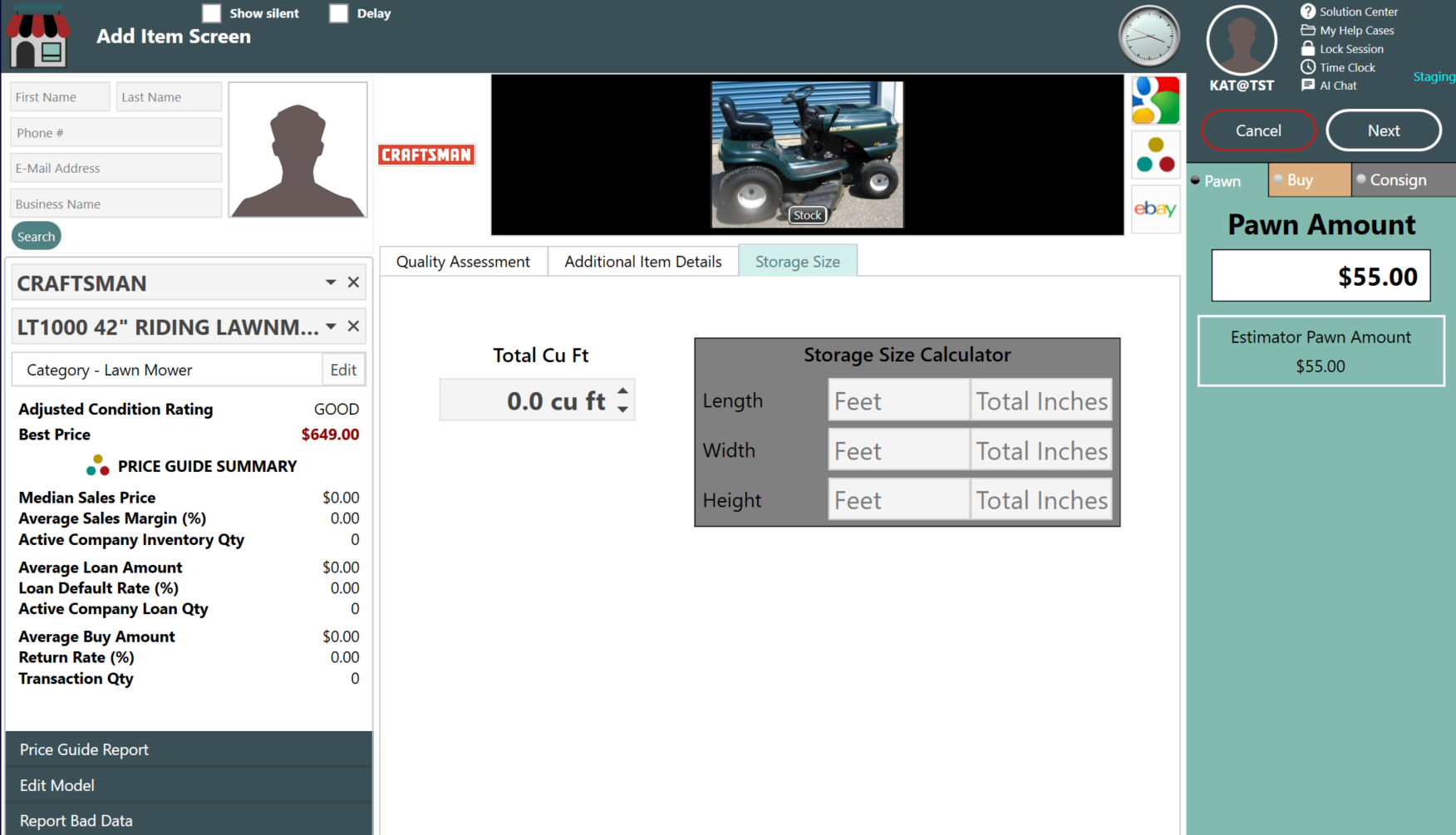
Task: Click the KAT@TST user avatar
Action: [1242, 41]
